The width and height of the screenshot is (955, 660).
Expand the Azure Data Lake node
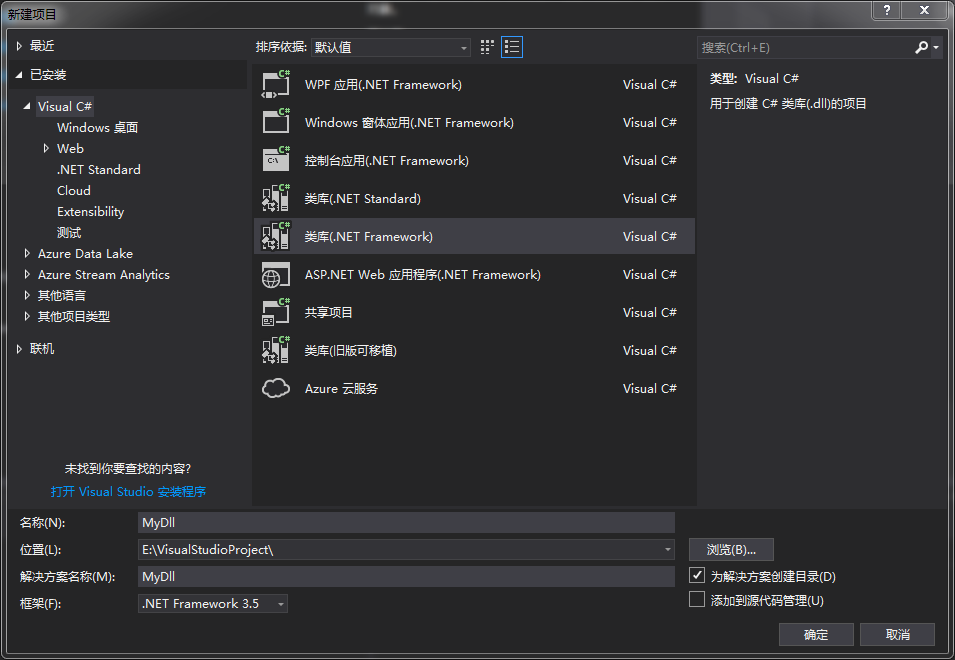pos(27,253)
